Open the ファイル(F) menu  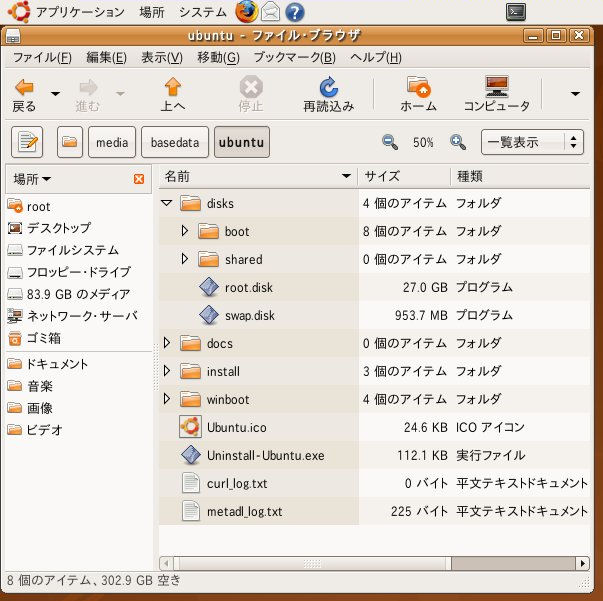(42, 58)
